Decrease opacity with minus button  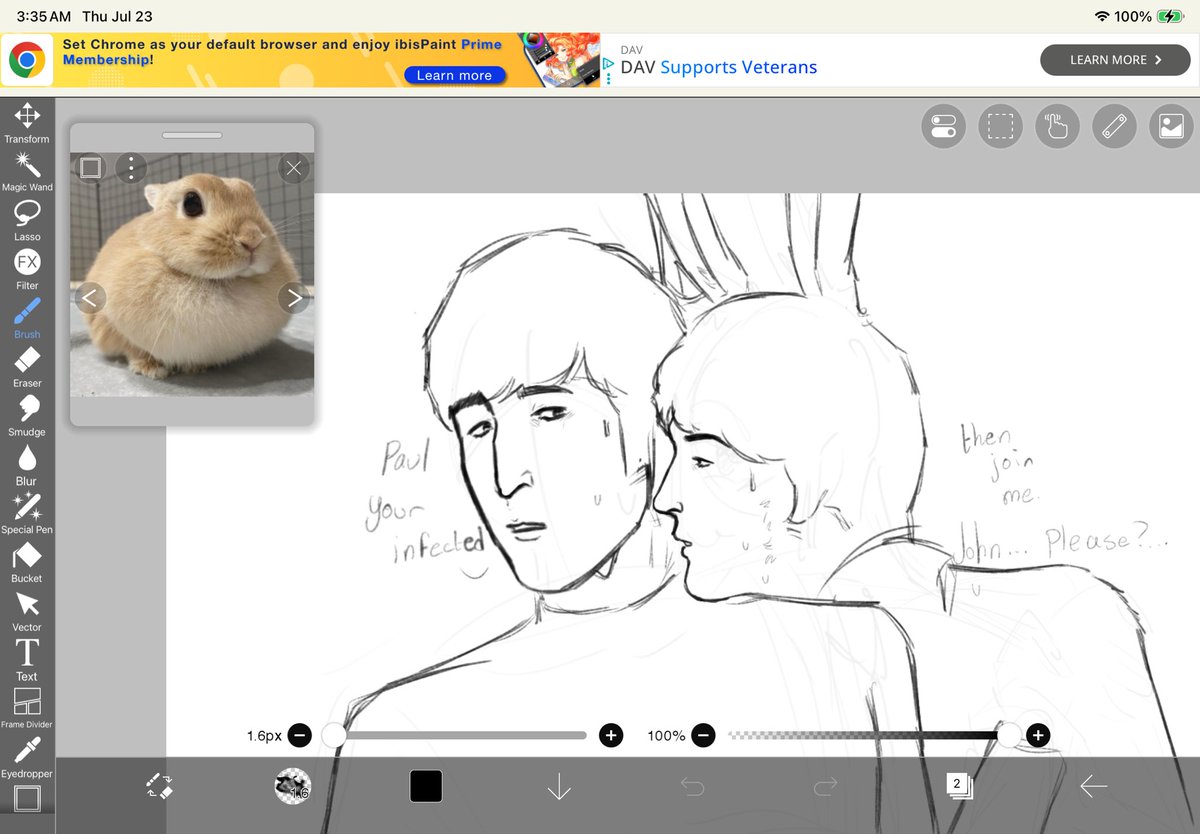coord(703,736)
